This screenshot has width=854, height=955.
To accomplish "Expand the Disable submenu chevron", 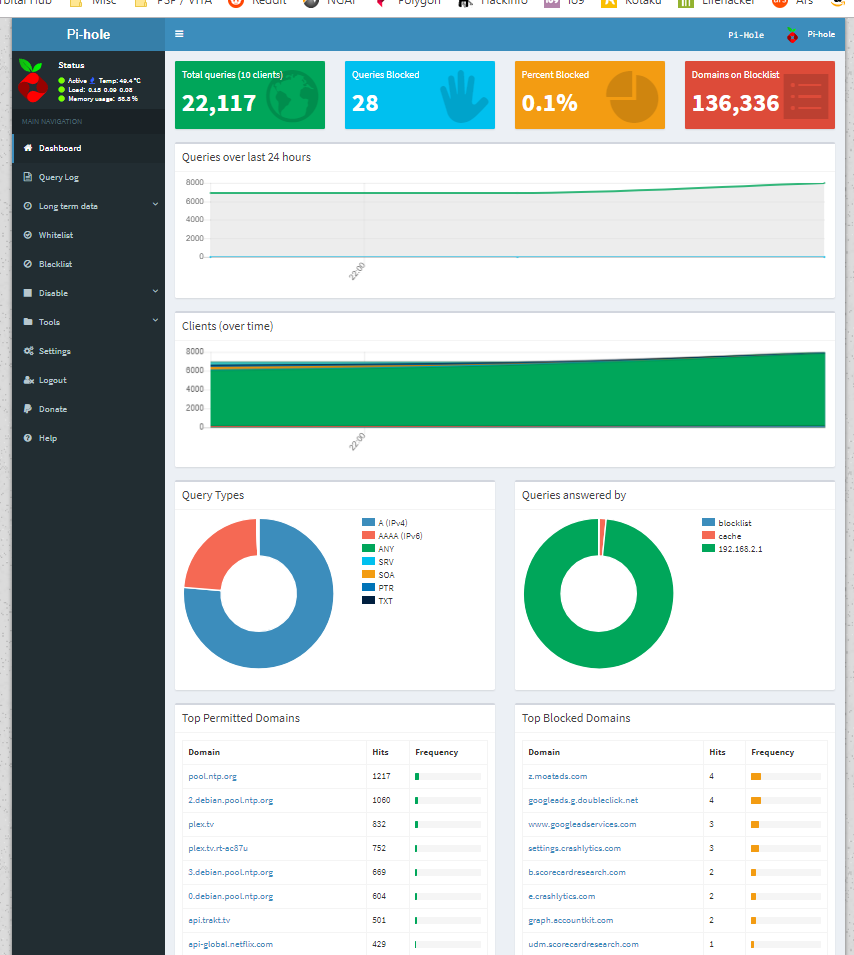I will pyautogui.click(x=155, y=292).
